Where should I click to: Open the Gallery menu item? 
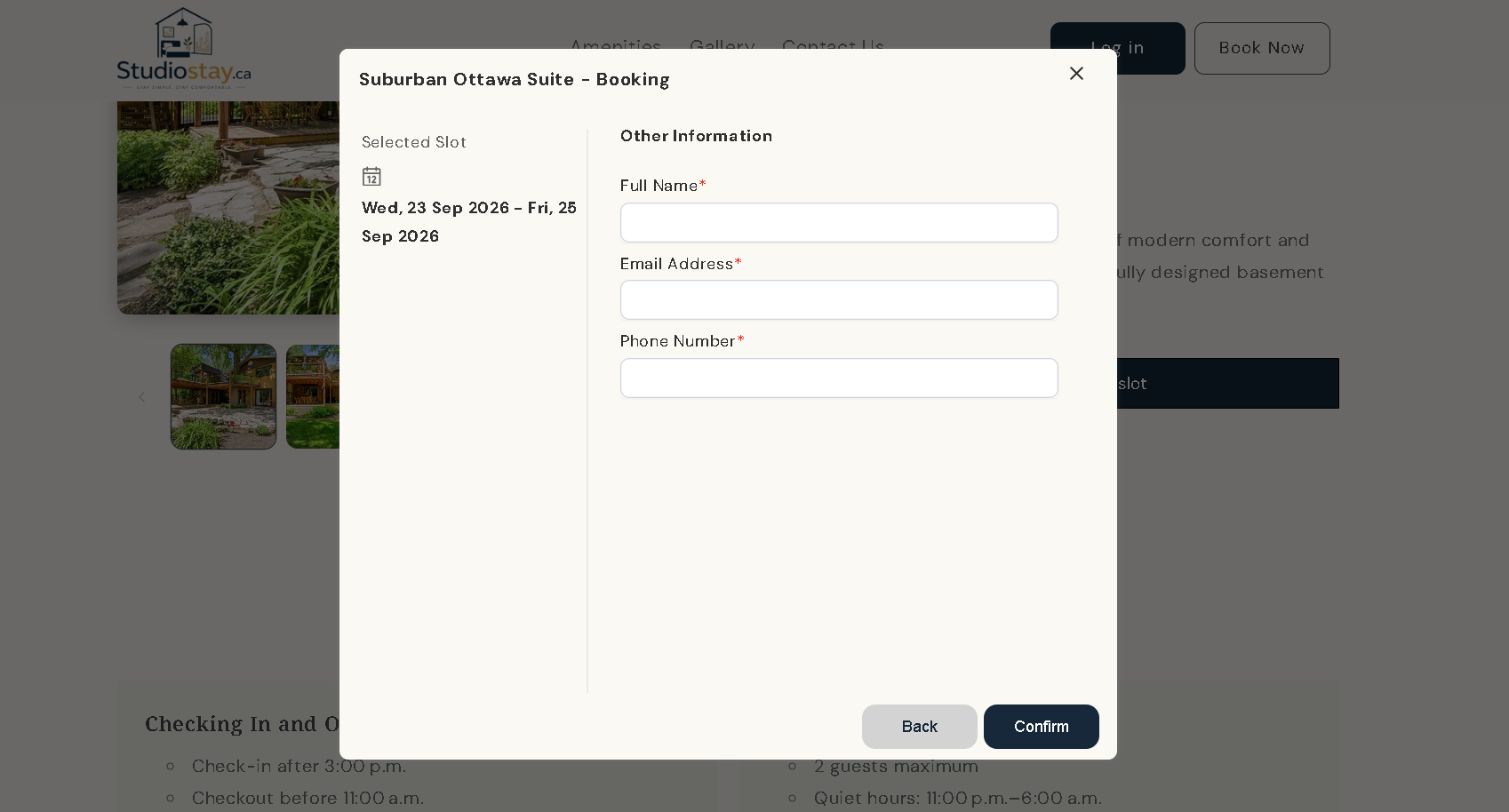point(722,45)
